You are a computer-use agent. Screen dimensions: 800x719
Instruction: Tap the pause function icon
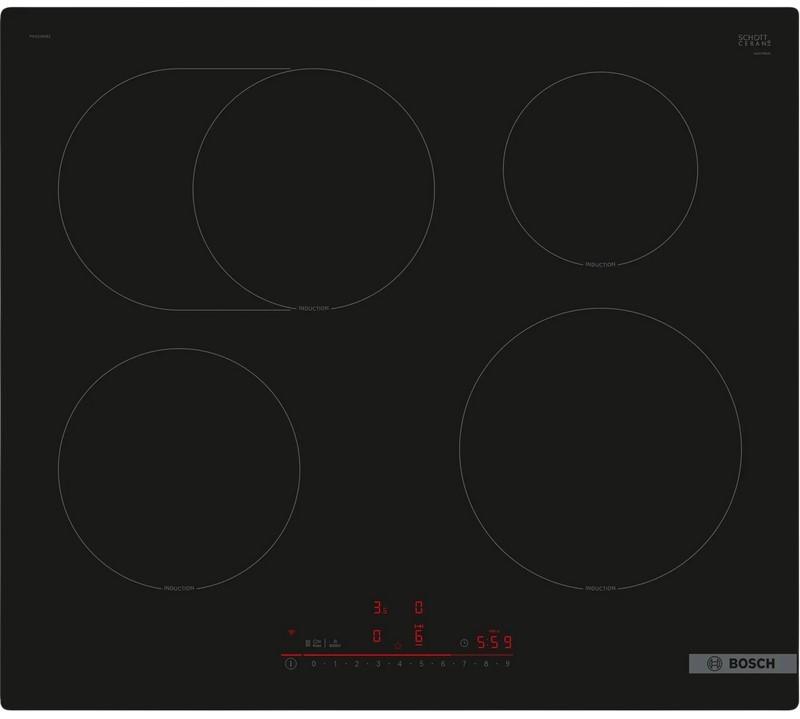pyautogui.click(x=308, y=643)
